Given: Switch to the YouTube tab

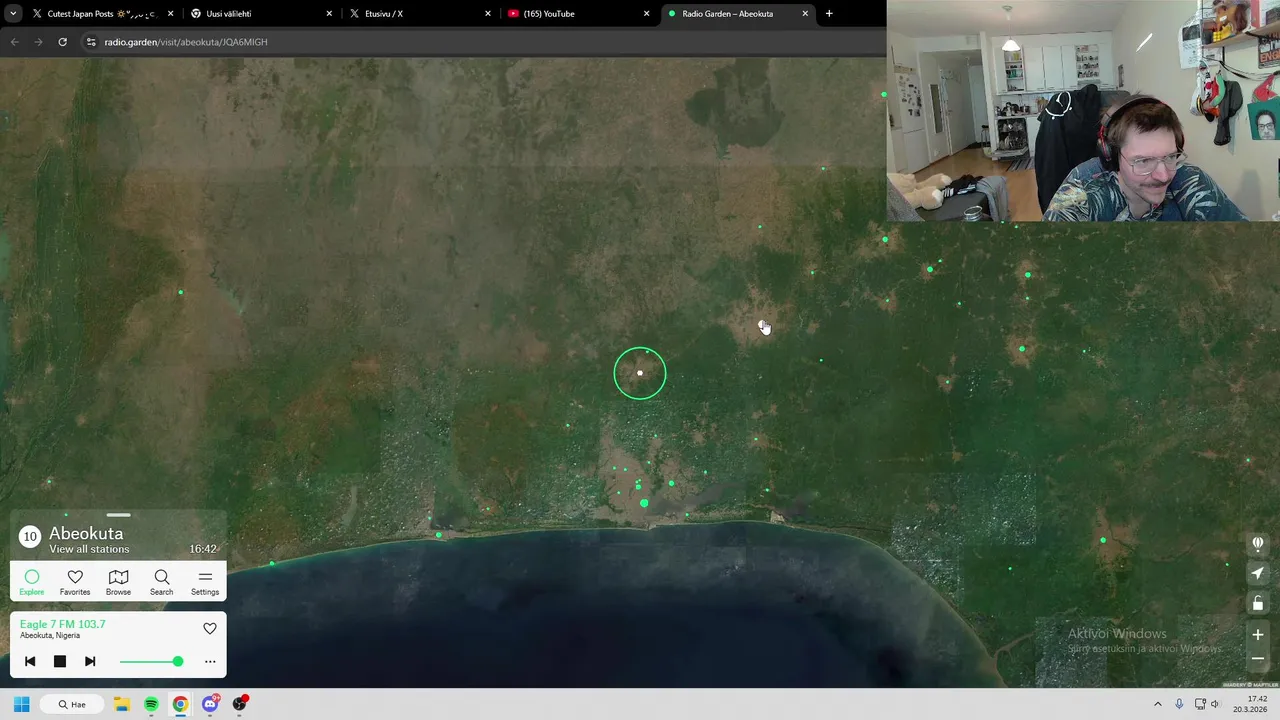Looking at the screenshot, I should (578, 14).
